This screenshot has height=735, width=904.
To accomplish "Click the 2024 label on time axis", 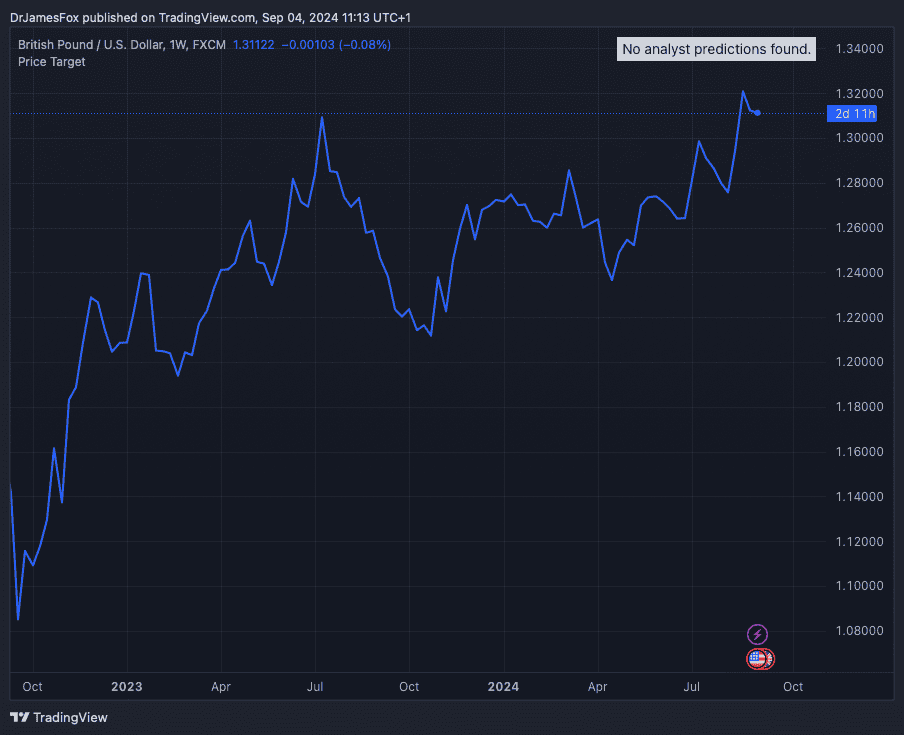I will 504,687.
